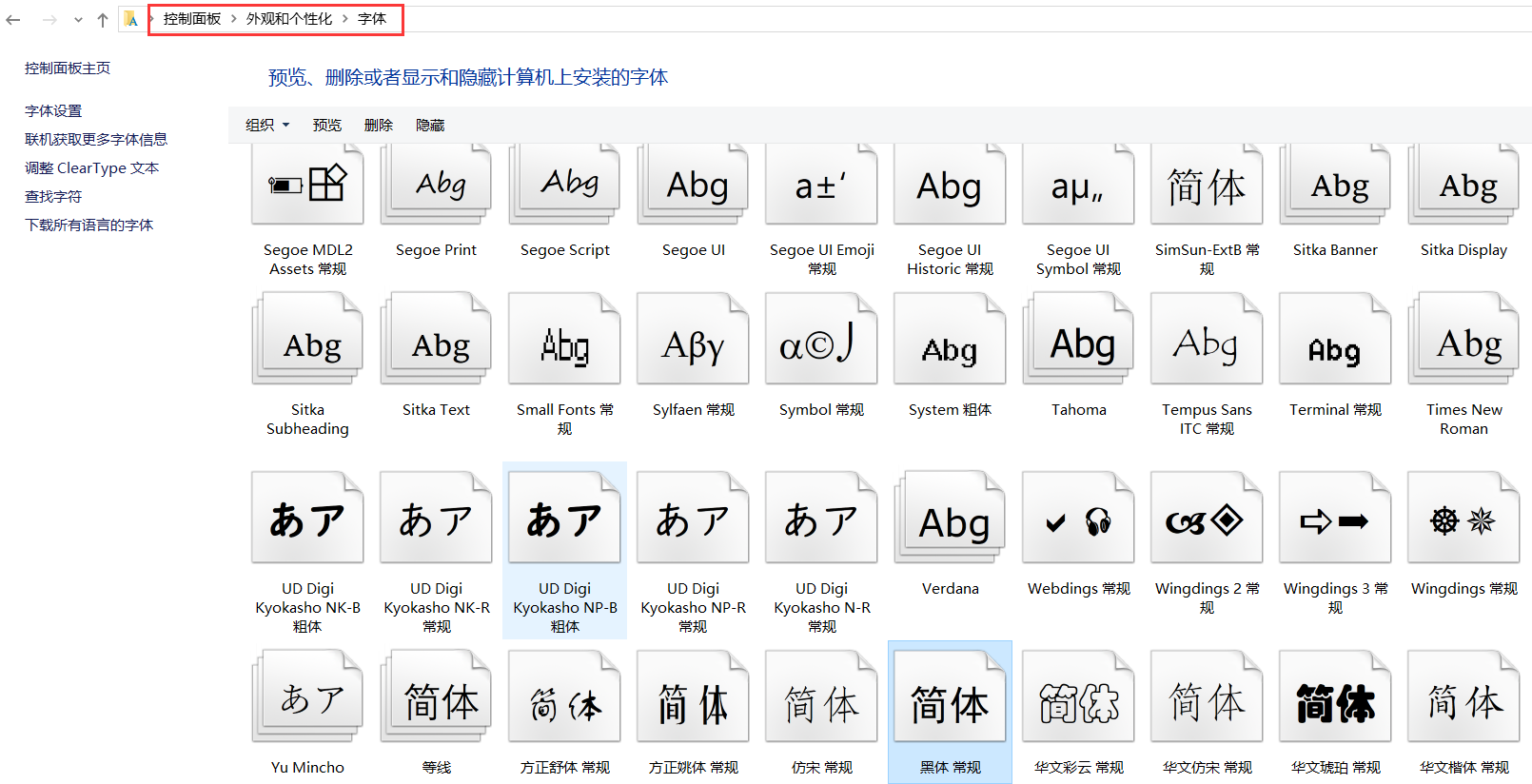Select the 方正姚体 font icon
This screenshot has width=1532, height=784.
pos(693,696)
